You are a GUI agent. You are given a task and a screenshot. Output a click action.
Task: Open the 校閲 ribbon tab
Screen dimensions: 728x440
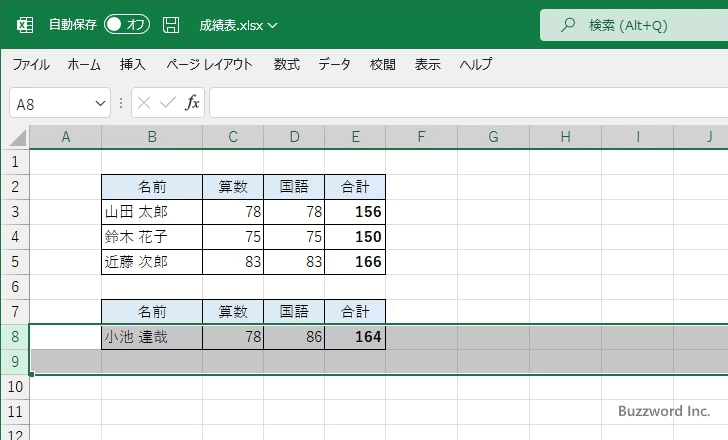[383, 64]
